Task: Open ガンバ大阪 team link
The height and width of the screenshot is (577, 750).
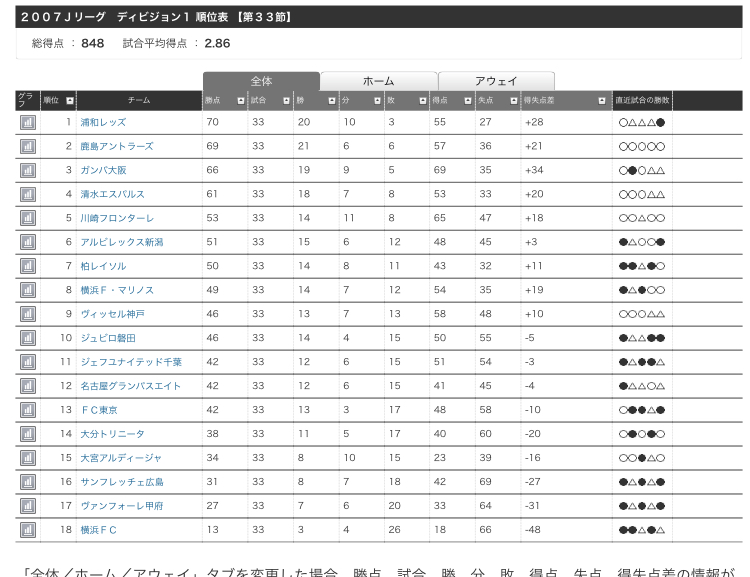Action: [103, 170]
